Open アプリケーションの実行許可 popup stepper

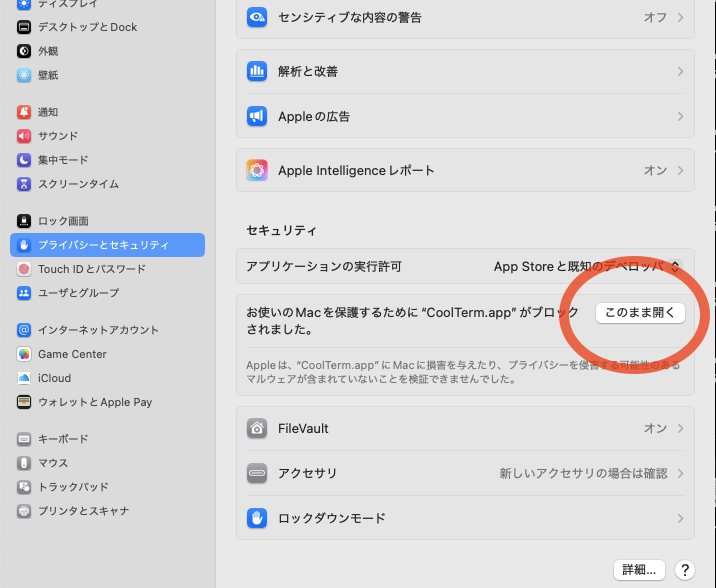click(x=675, y=266)
